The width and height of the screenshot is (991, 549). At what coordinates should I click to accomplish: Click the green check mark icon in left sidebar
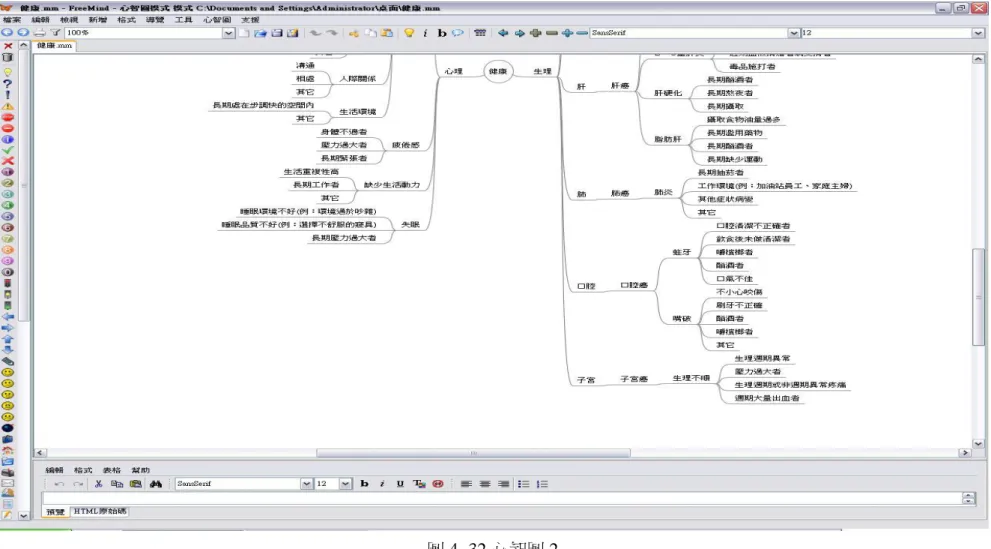tap(8, 150)
